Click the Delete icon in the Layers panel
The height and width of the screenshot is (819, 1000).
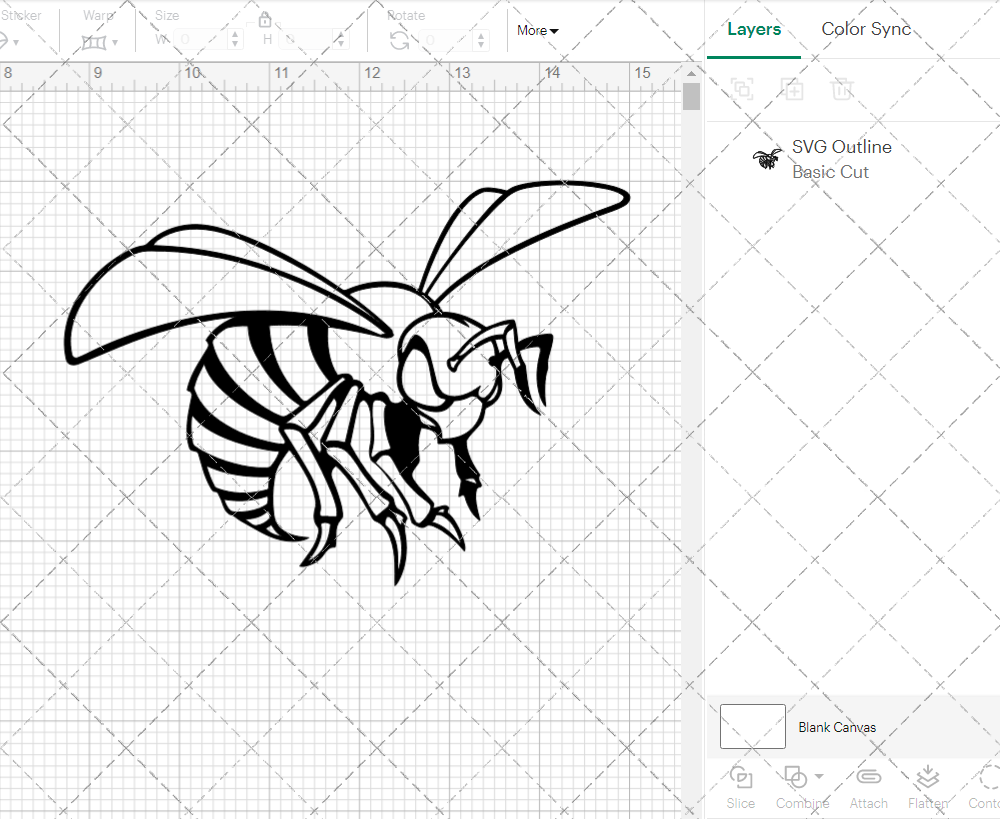843,90
